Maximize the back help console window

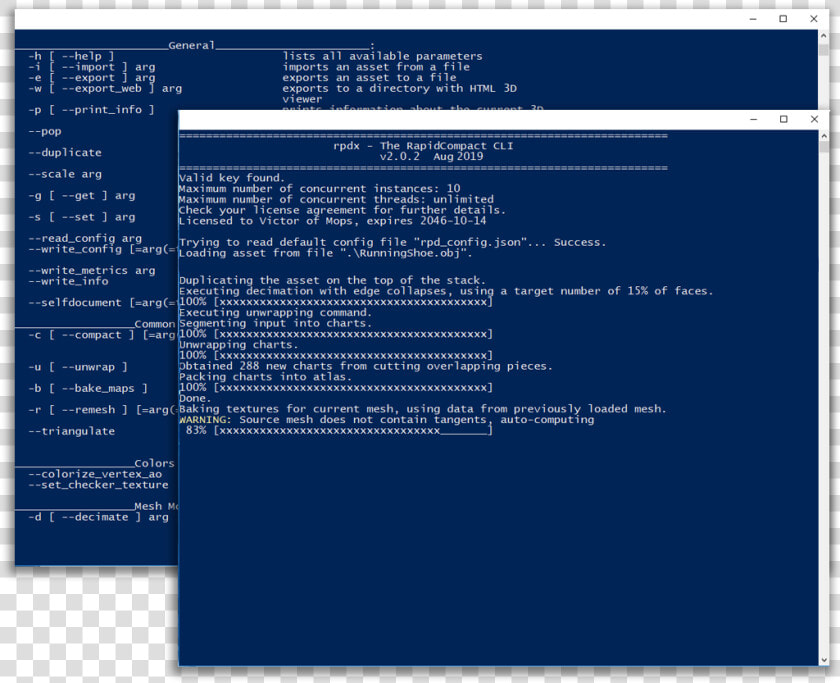coord(783,19)
